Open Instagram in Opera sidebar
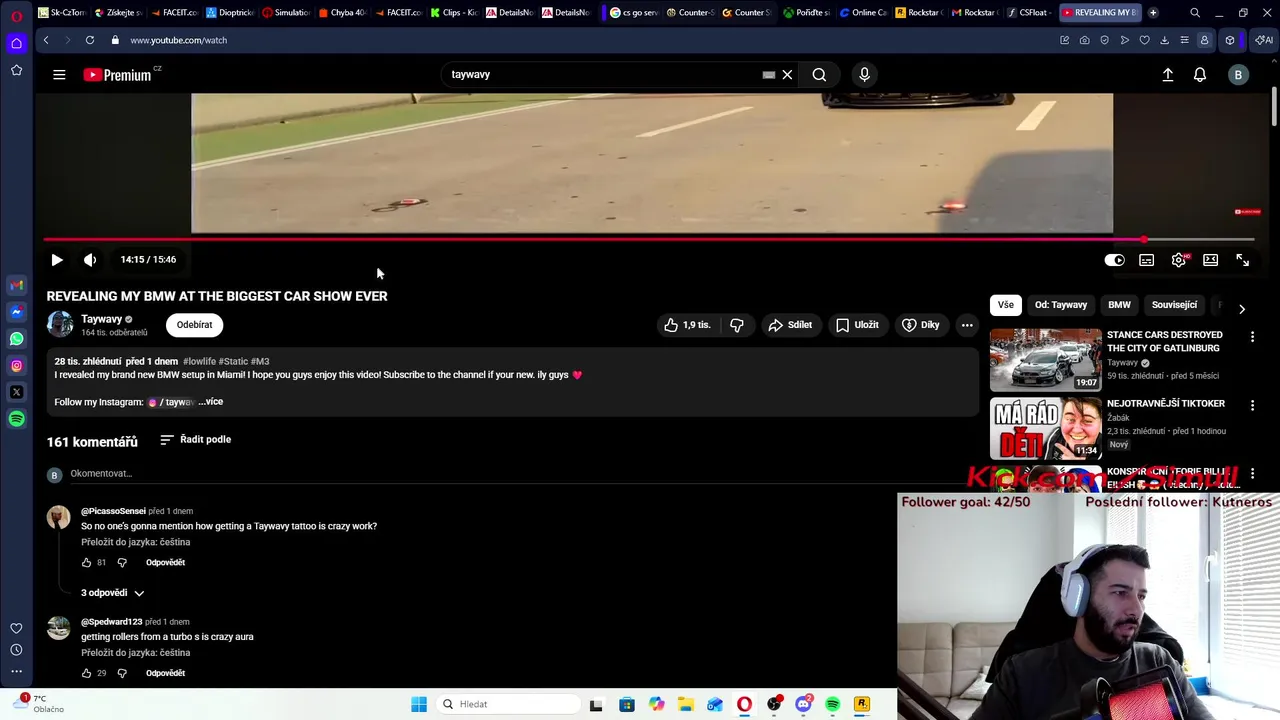Screen dimensions: 1280x720 [17, 366]
